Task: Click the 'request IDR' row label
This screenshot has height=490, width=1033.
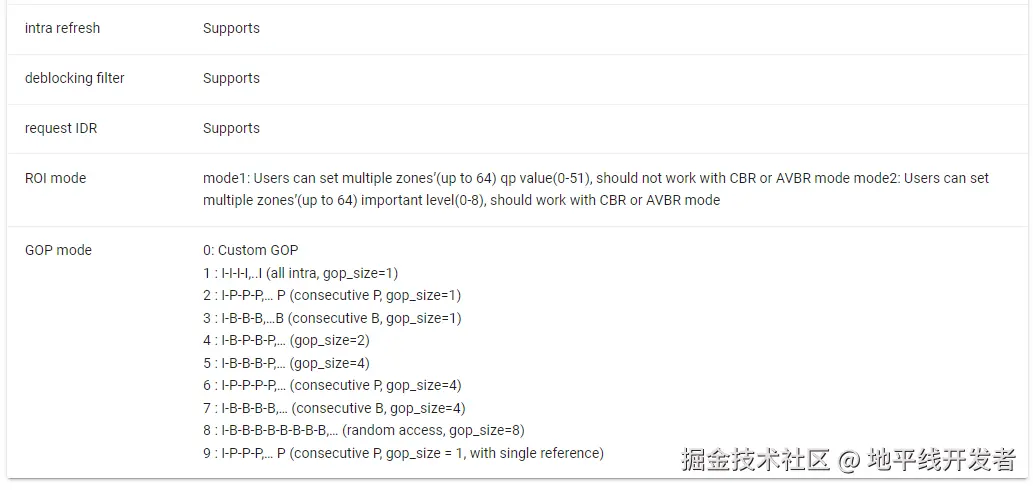Action: (x=60, y=128)
